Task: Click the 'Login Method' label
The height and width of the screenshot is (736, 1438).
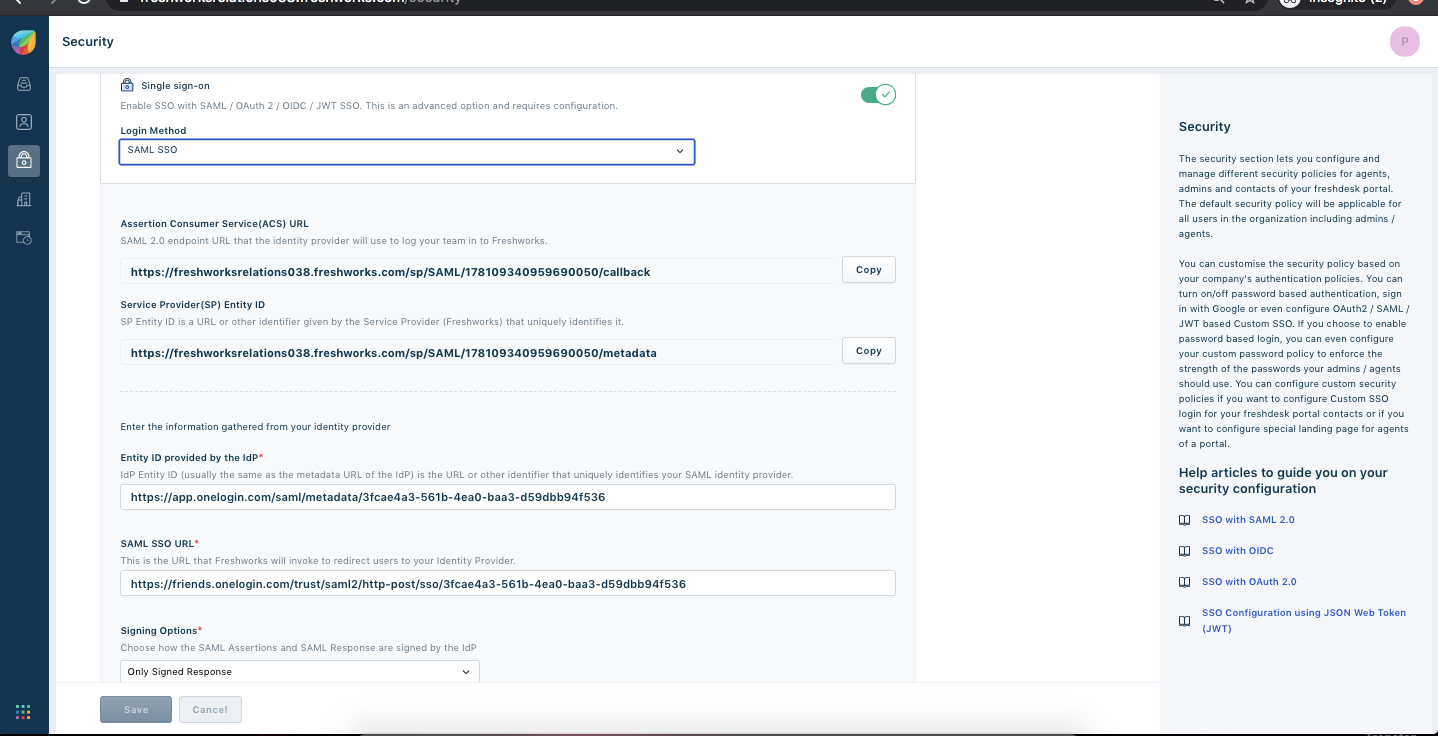Action: coord(153,131)
